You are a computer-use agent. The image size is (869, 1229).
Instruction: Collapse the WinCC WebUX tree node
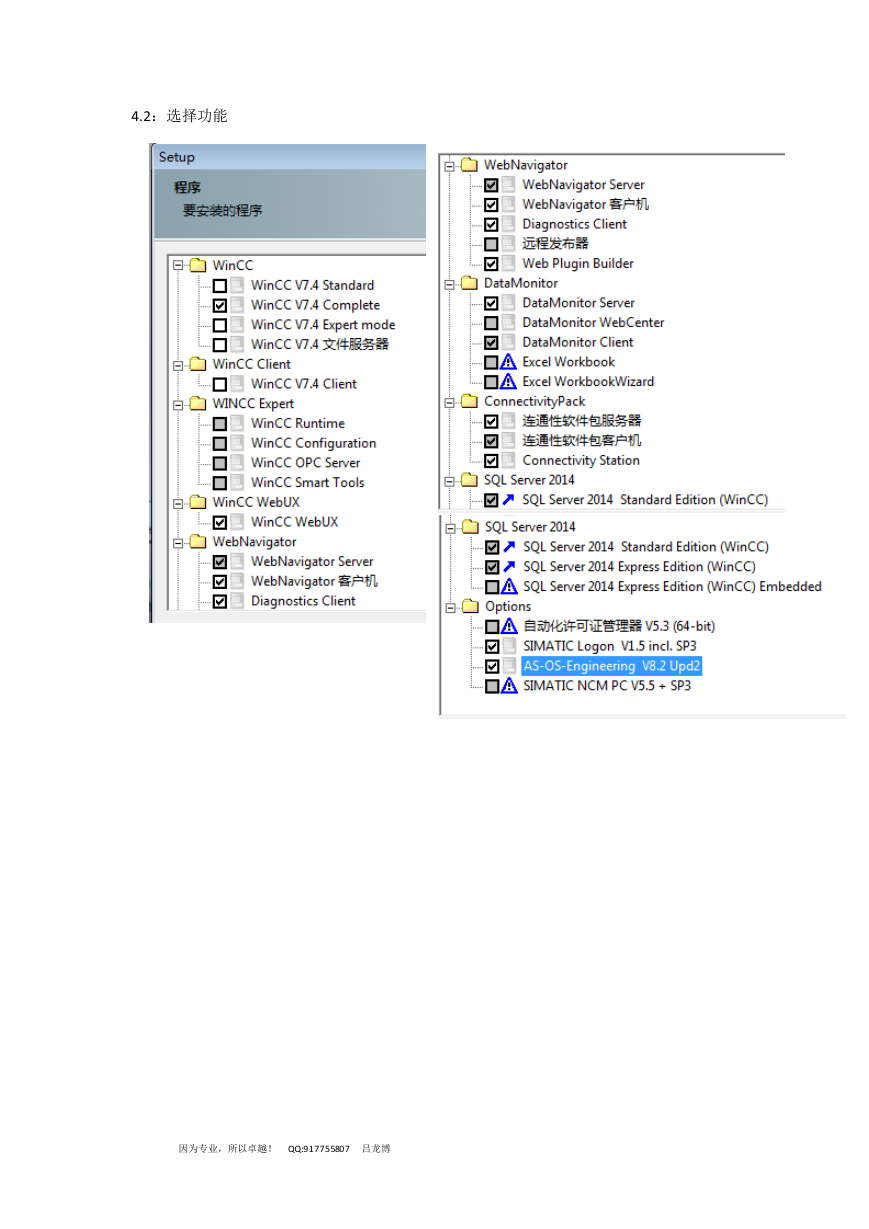click(179, 502)
